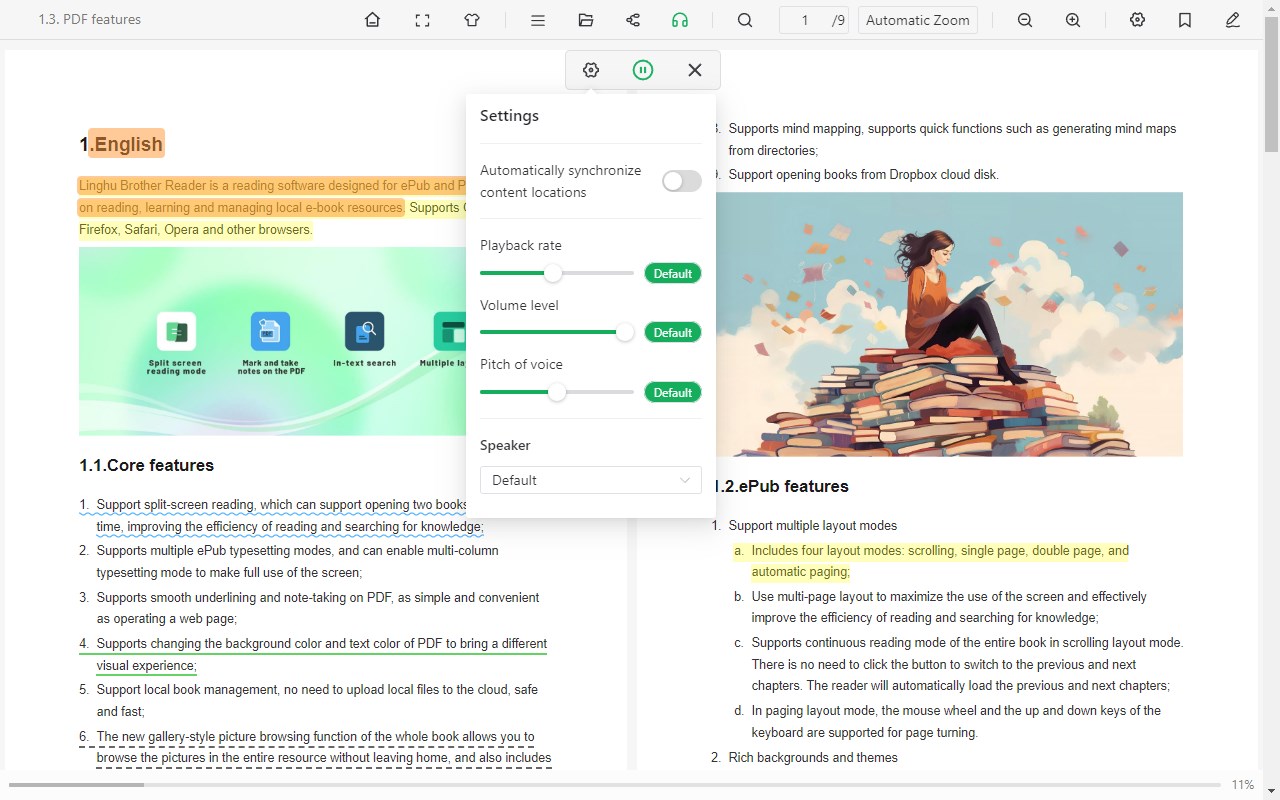This screenshot has height=800, width=1280.
Task: Open the Speaker dropdown
Action: tap(591, 480)
